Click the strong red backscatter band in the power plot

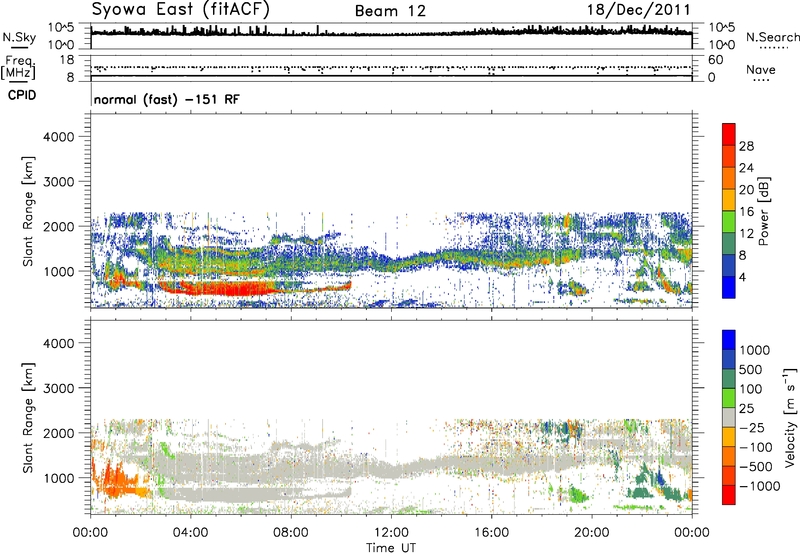(x=230, y=290)
